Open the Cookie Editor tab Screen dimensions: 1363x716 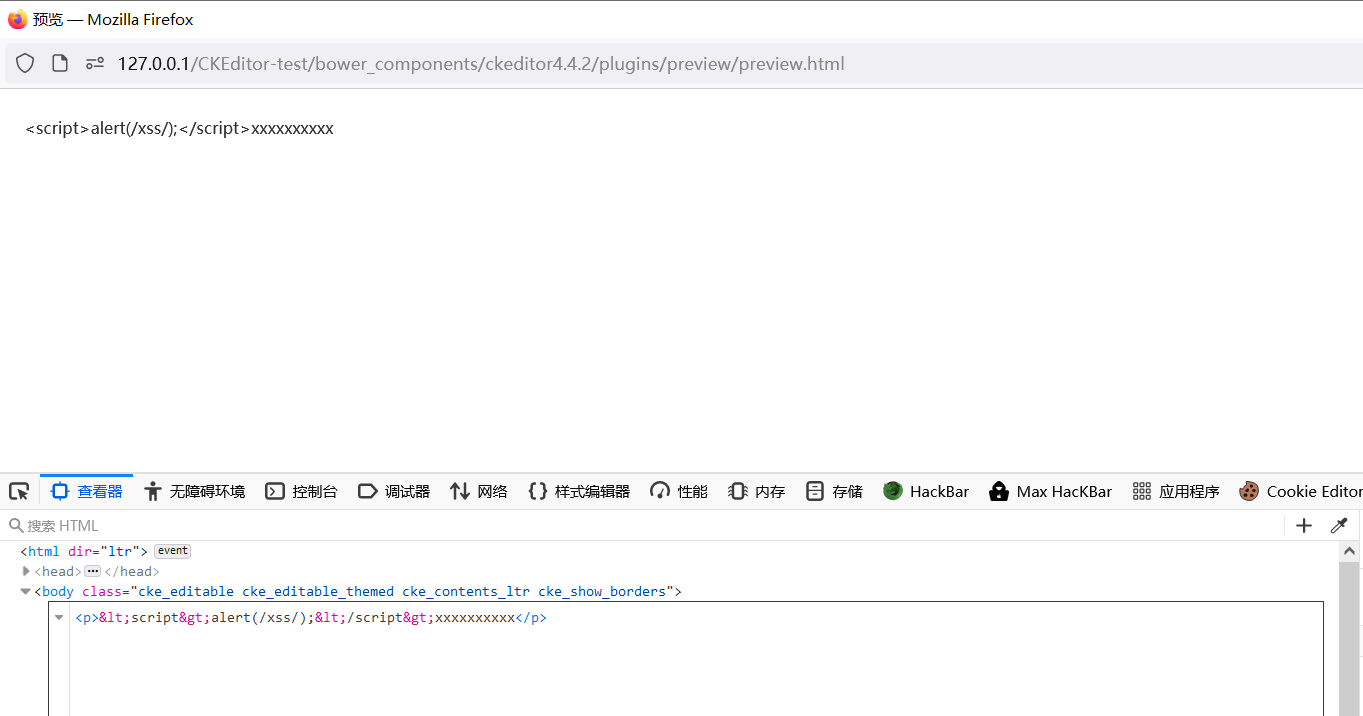pyautogui.click(x=1300, y=491)
